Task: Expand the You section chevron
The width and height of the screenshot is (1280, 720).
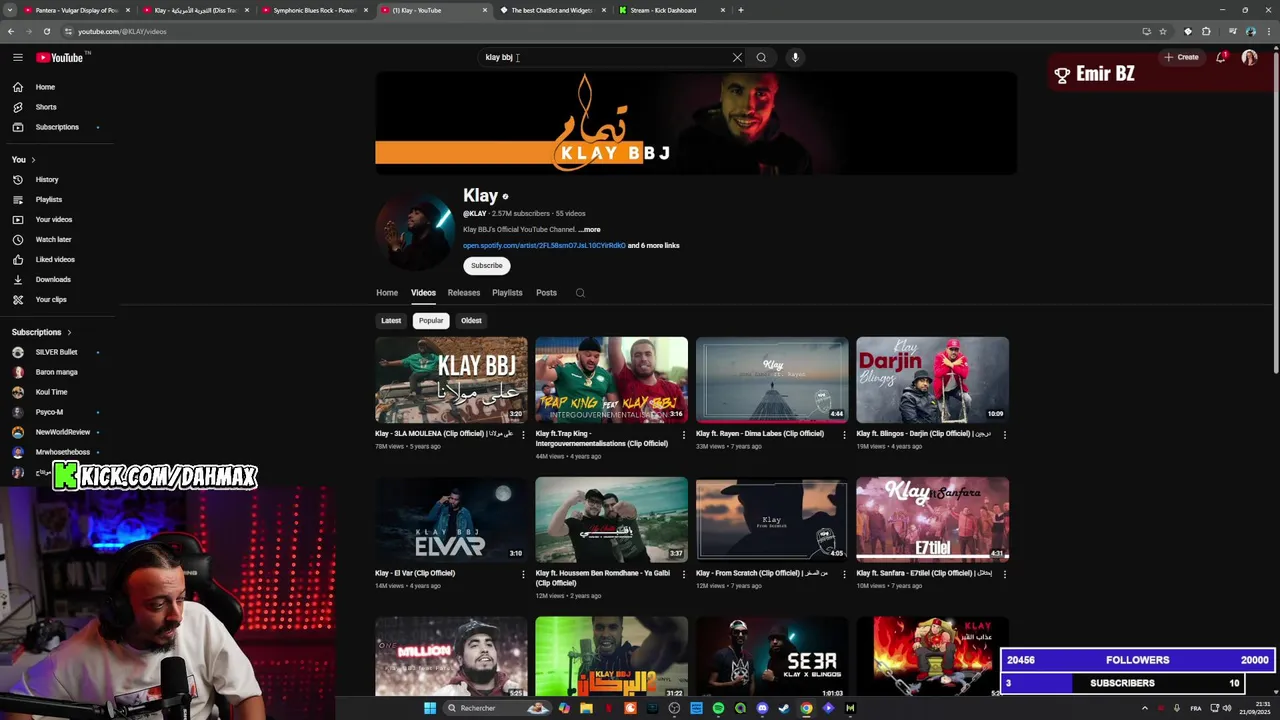Action: click(33, 160)
